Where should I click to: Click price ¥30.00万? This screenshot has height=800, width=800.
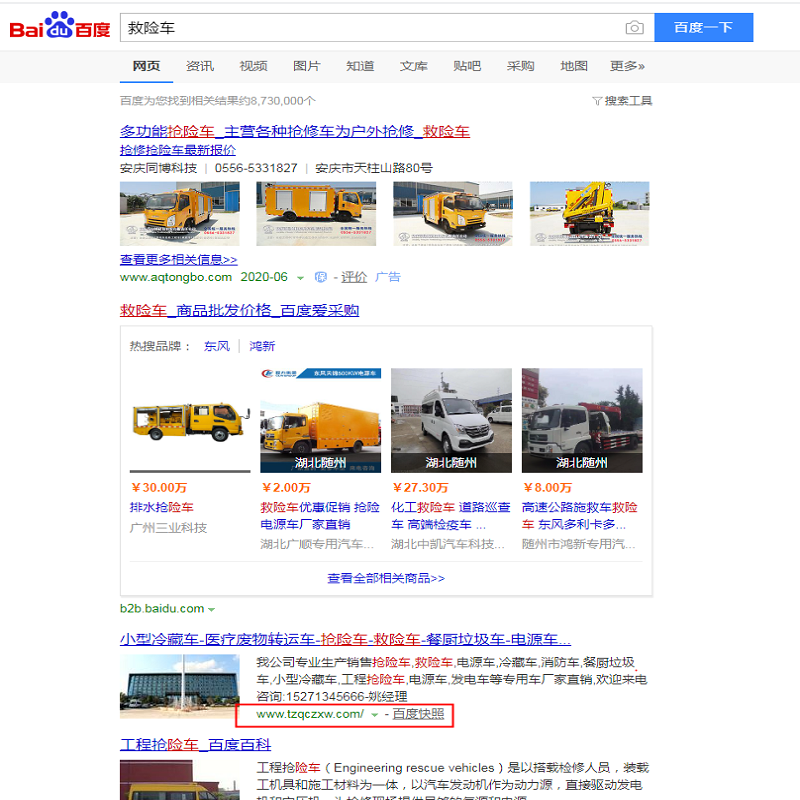click(x=159, y=488)
